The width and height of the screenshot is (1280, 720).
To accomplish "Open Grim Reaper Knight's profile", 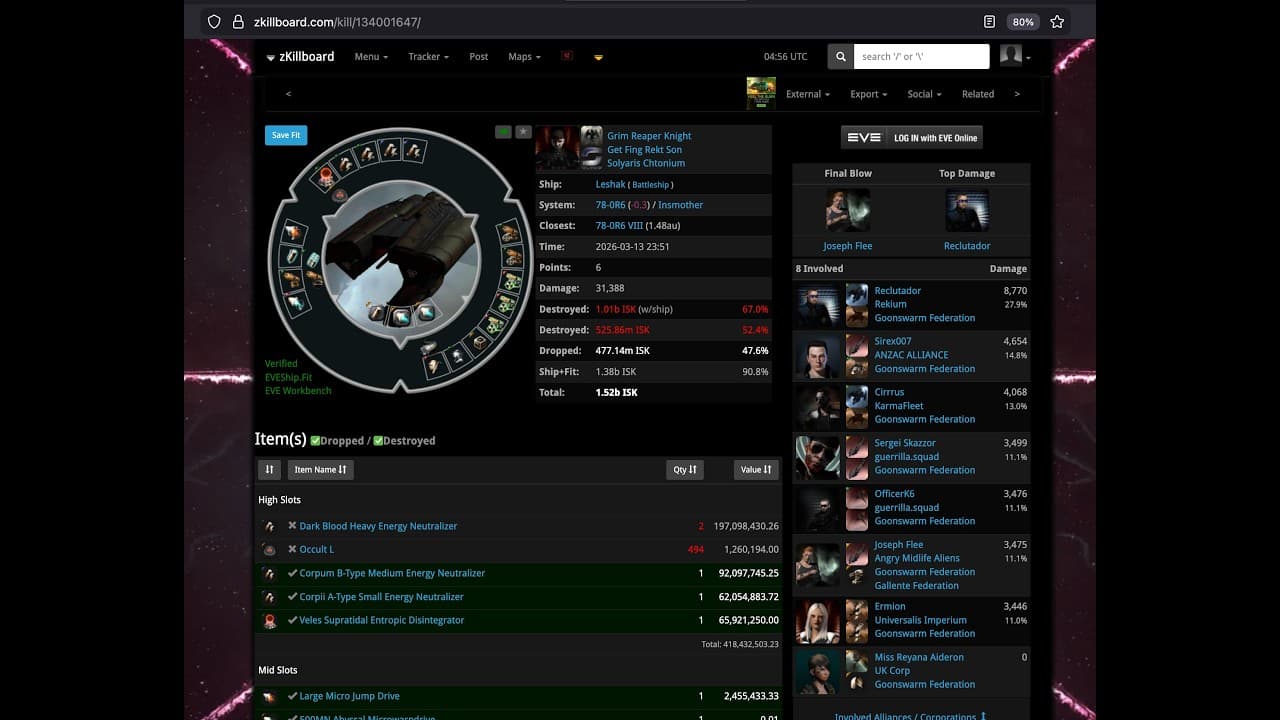I will (649, 136).
